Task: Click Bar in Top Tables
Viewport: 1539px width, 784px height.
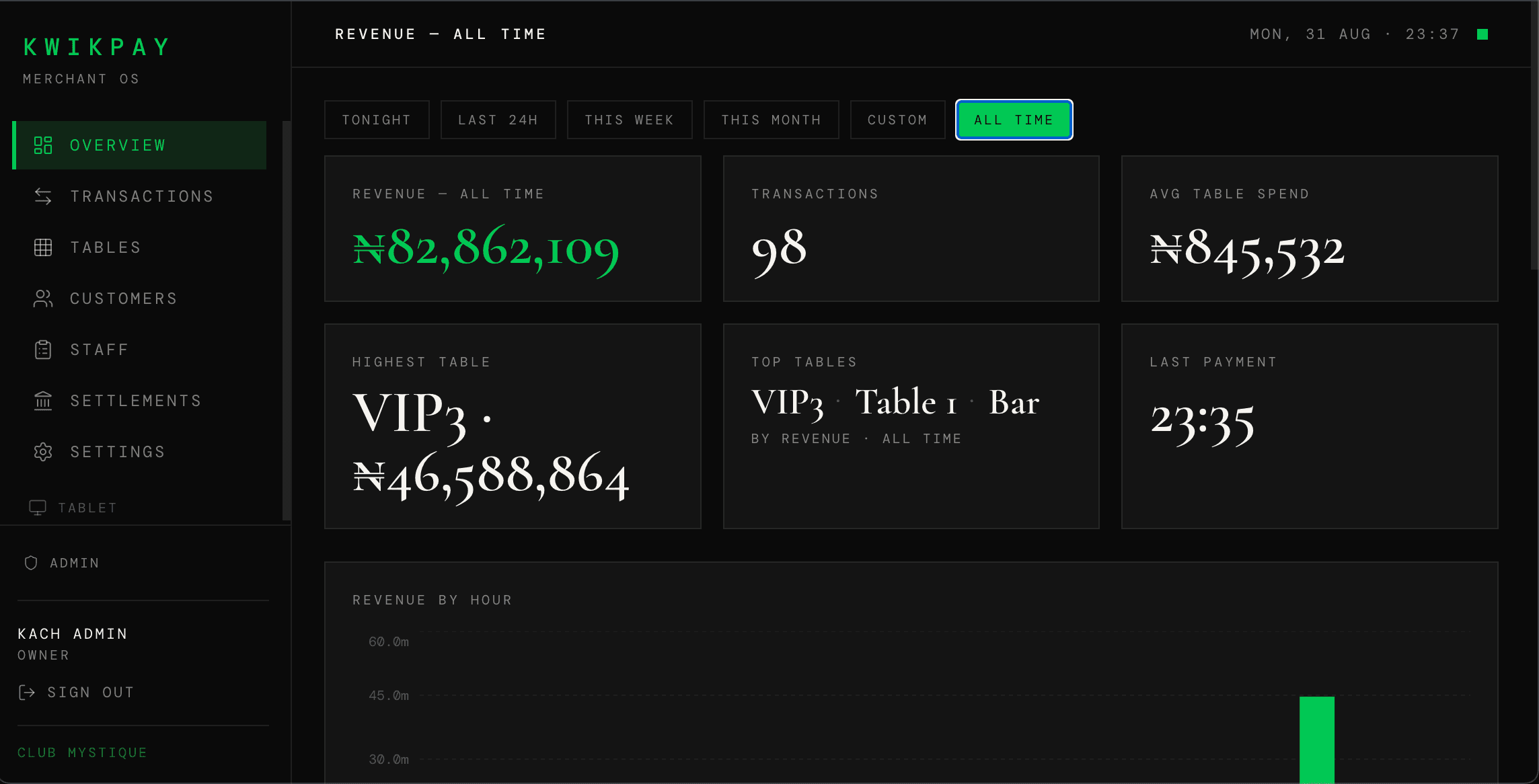Action: coord(1014,402)
